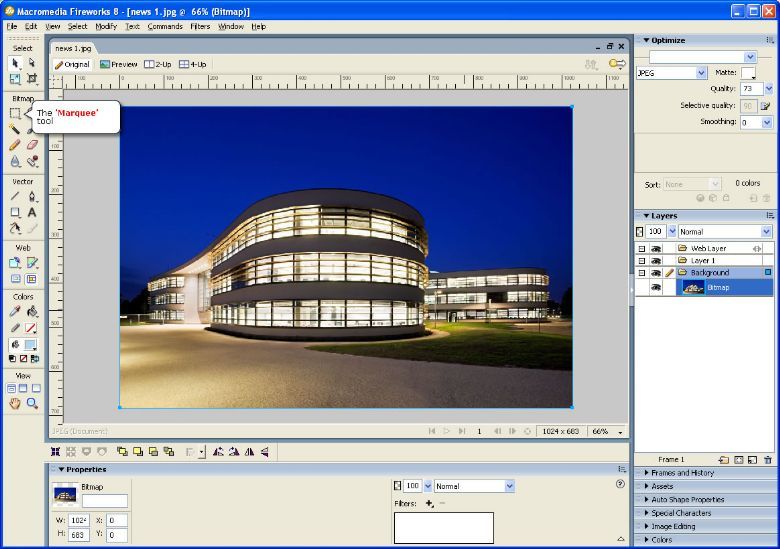Screen dimensions: 780x549
Task: Activate the Crop tool
Action: pos(32,79)
